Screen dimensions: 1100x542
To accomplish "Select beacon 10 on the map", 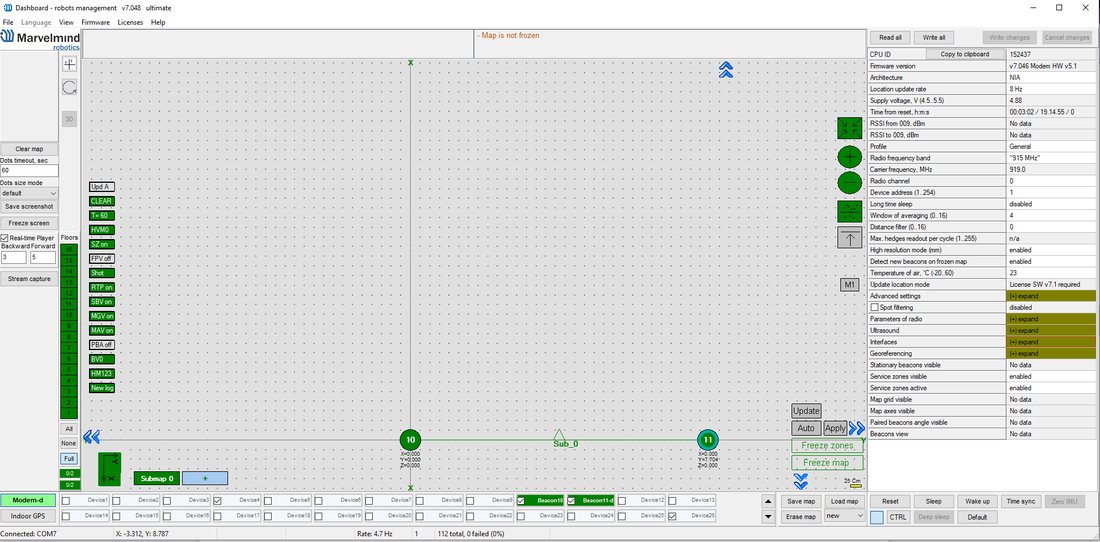I will pyautogui.click(x=410, y=440).
